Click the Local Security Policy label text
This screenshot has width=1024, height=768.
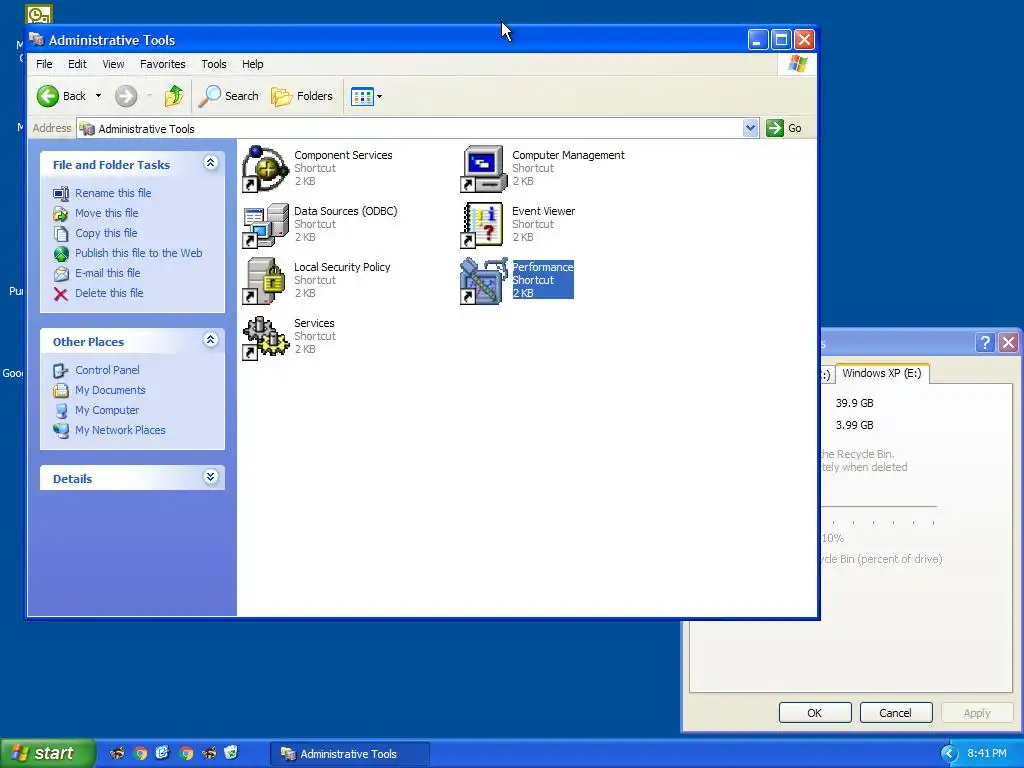pos(342,267)
